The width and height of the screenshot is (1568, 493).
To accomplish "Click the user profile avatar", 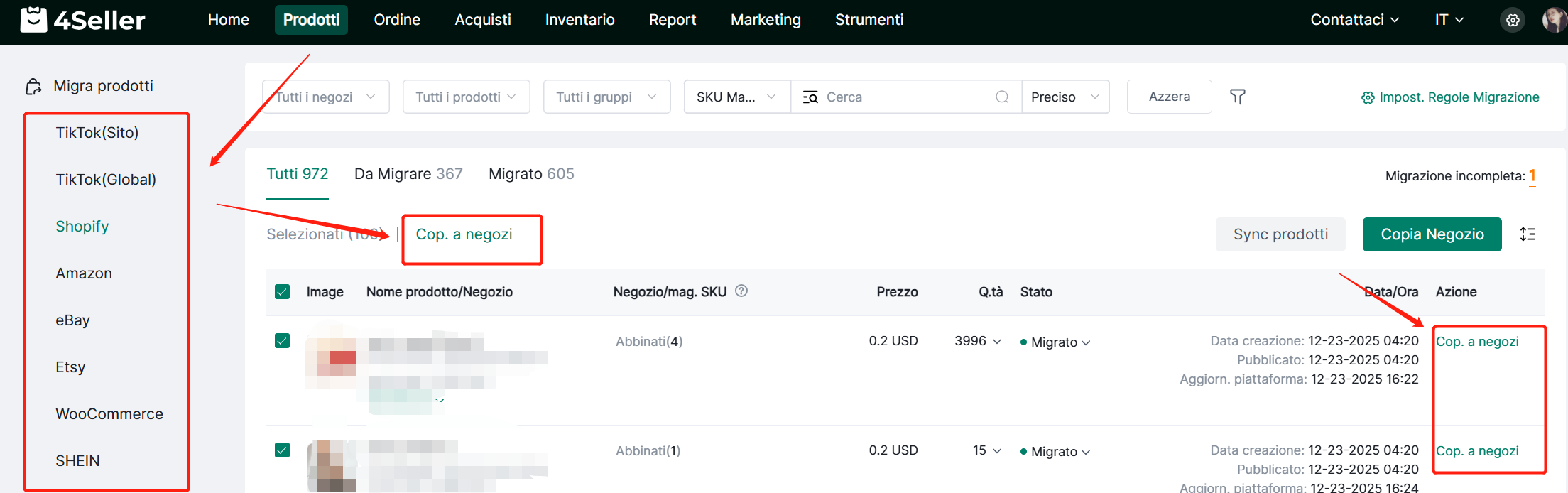I will 1554,20.
